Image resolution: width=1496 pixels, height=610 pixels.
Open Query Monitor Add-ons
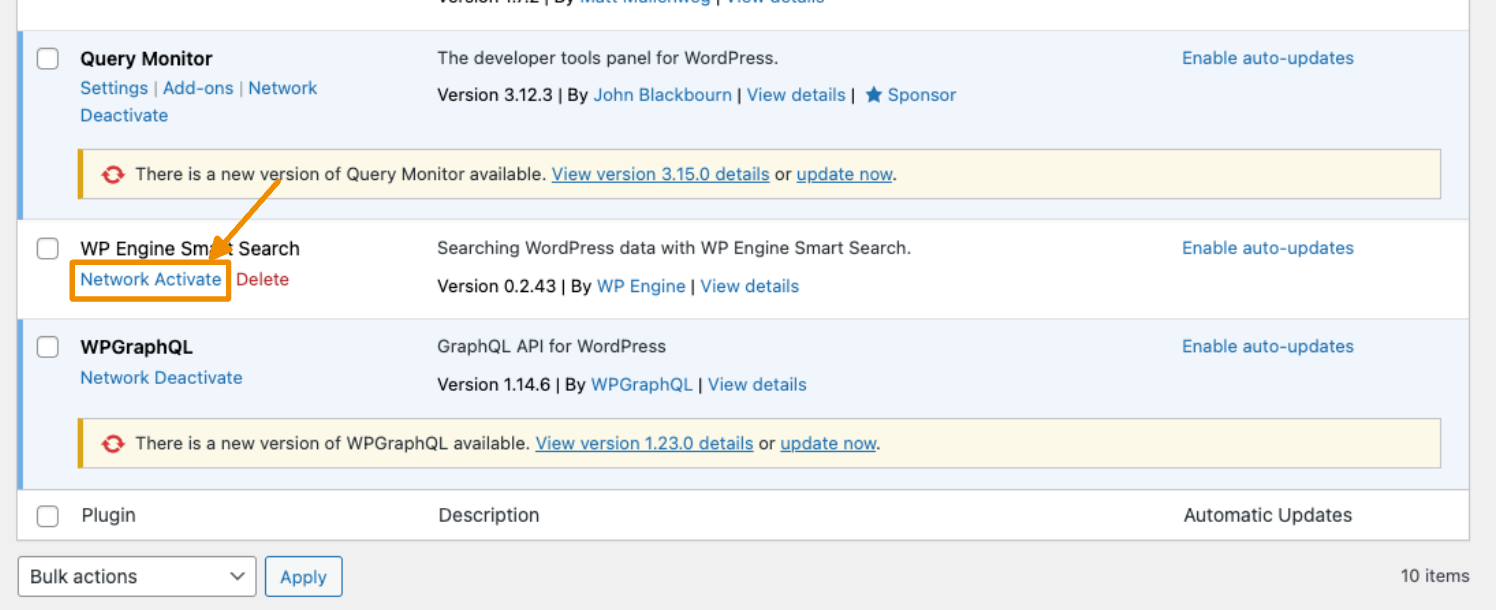click(x=197, y=88)
